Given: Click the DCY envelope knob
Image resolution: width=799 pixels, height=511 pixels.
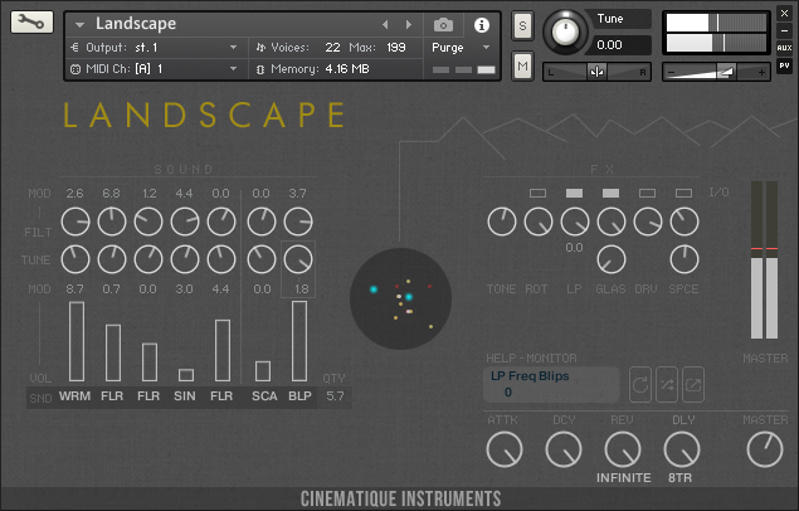Looking at the screenshot, I should click(x=563, y=449).
